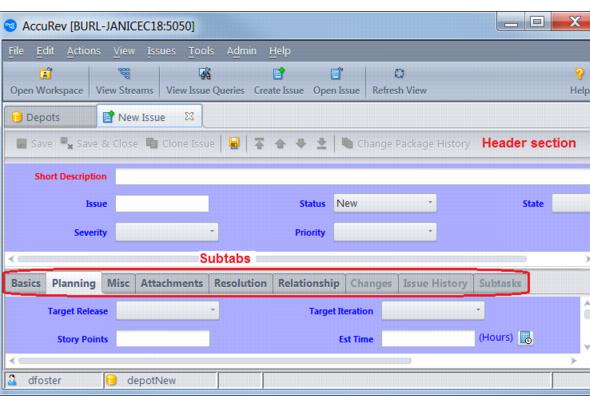Click the yellow disk icon beside Clone Issue

coord(234,143)
